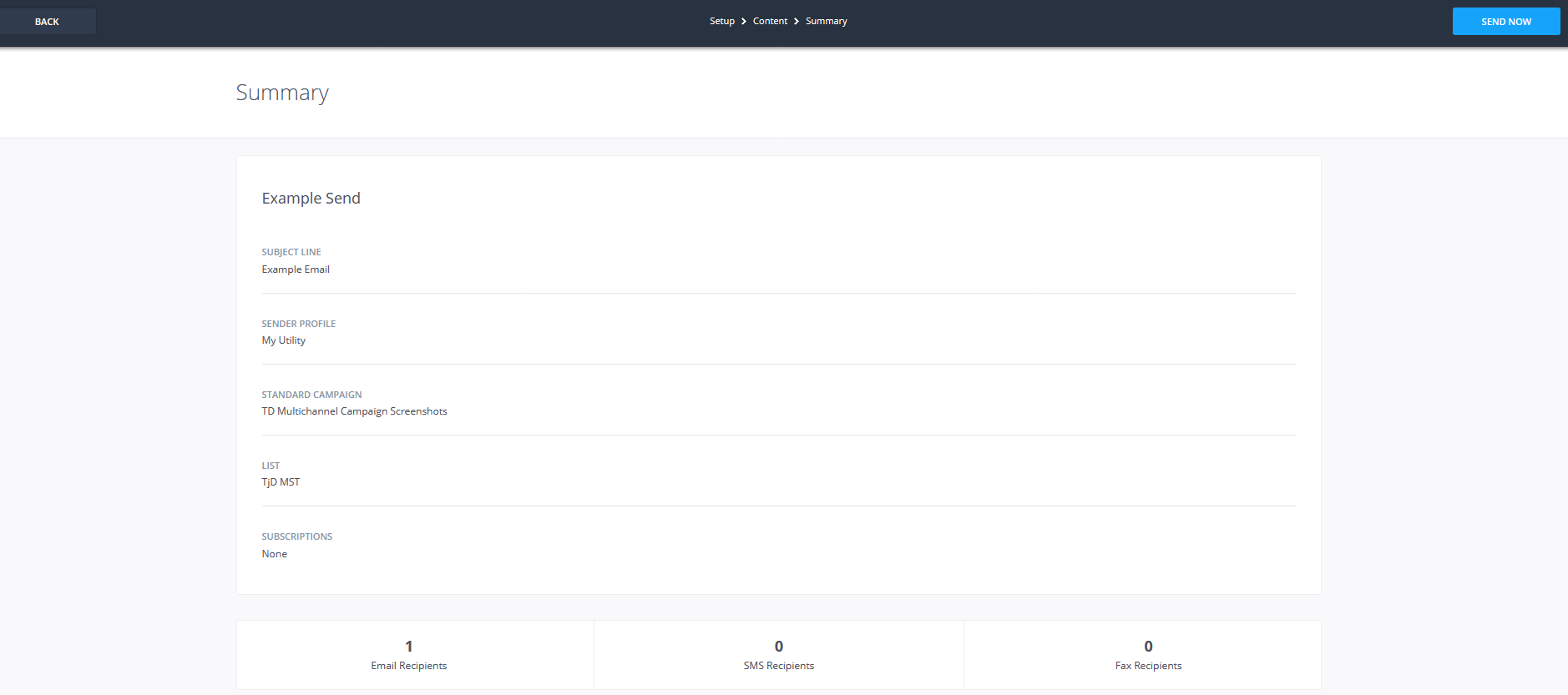Click the chevron between Content and Summary
Image resolution: width=1568 pixels, height=695 pixels.
(x=797, y=21)
